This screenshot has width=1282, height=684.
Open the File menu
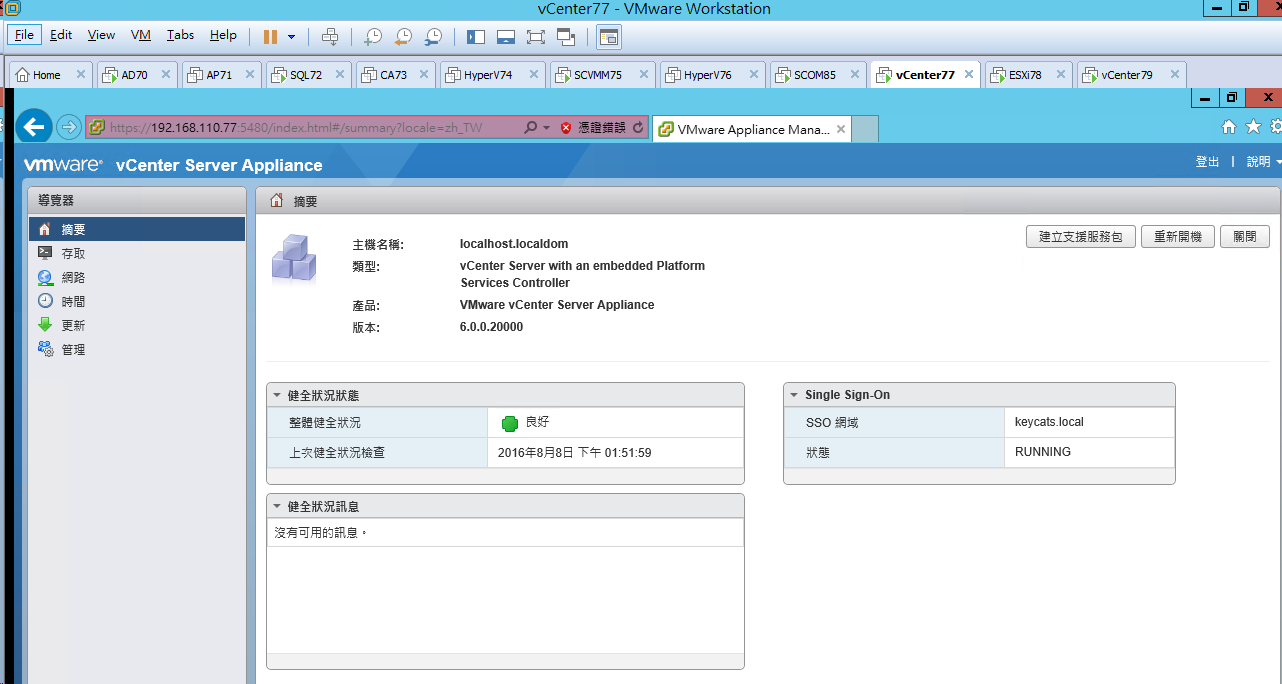(x=24, y=35)
